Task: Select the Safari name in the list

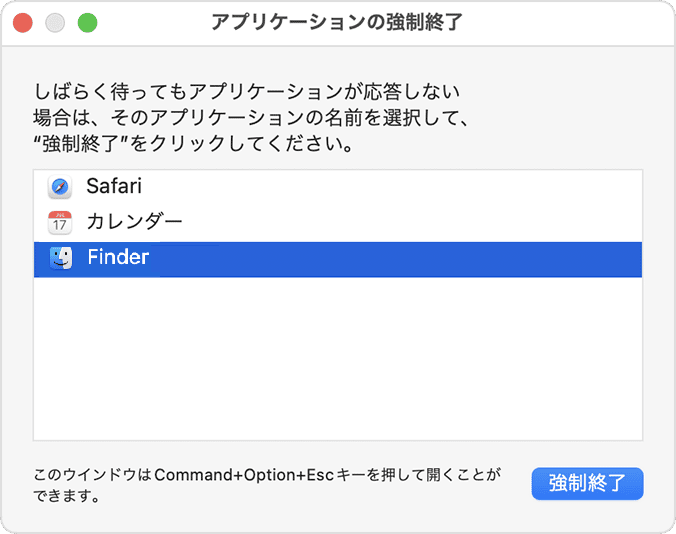Action: 114,187
